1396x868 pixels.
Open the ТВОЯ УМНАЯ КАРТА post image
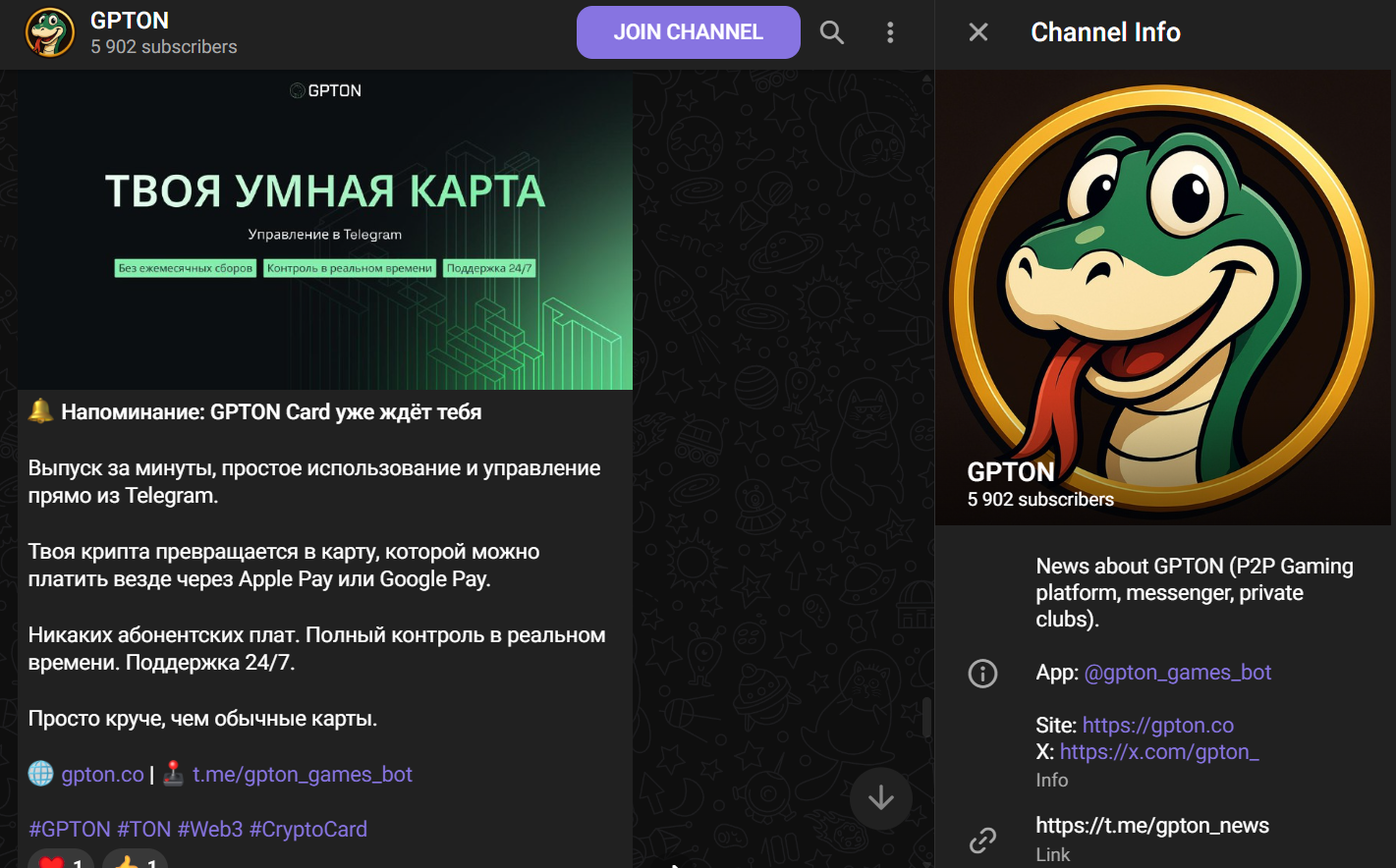coord(325,230)
